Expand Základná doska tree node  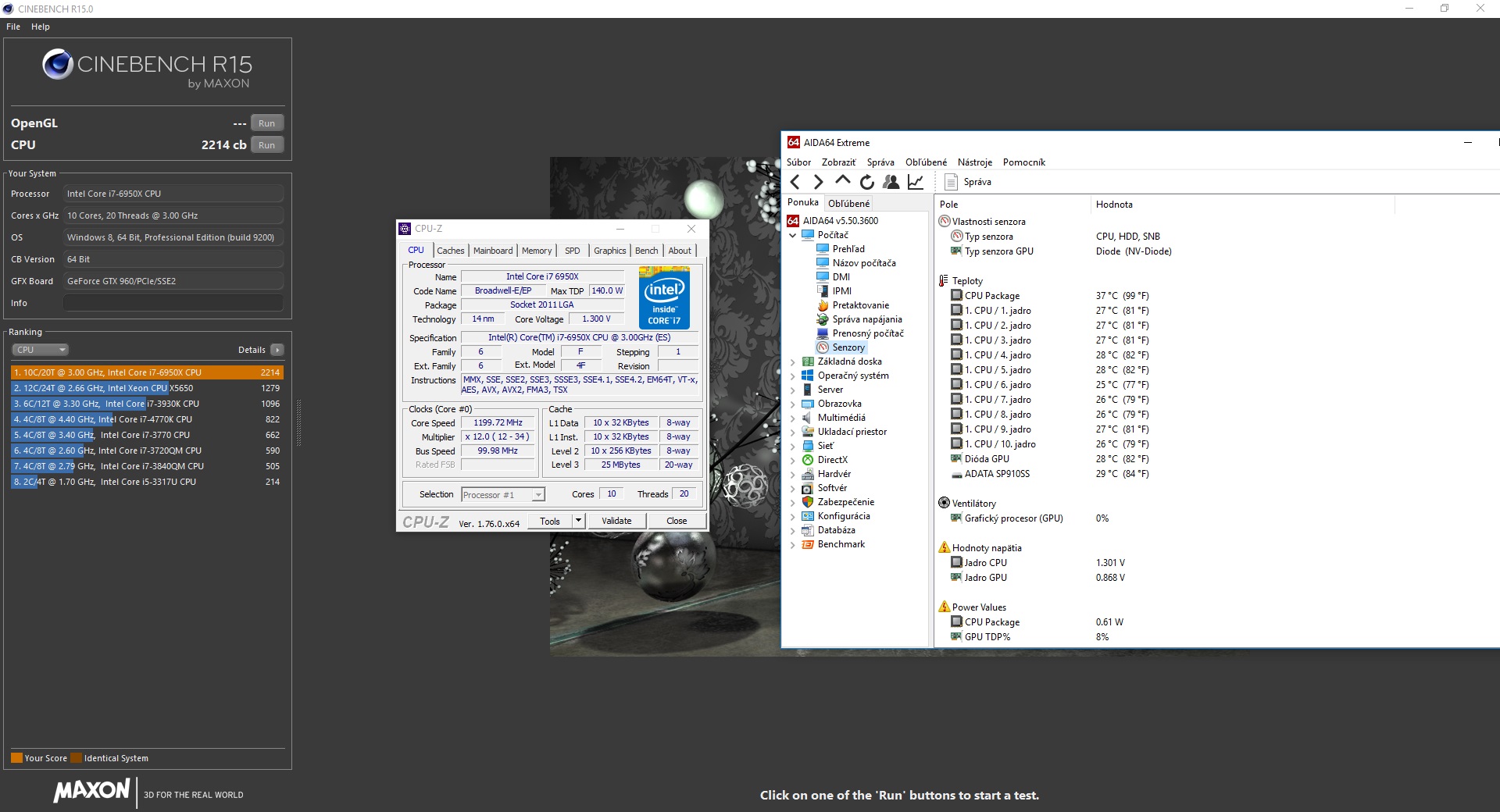[793, 361]
